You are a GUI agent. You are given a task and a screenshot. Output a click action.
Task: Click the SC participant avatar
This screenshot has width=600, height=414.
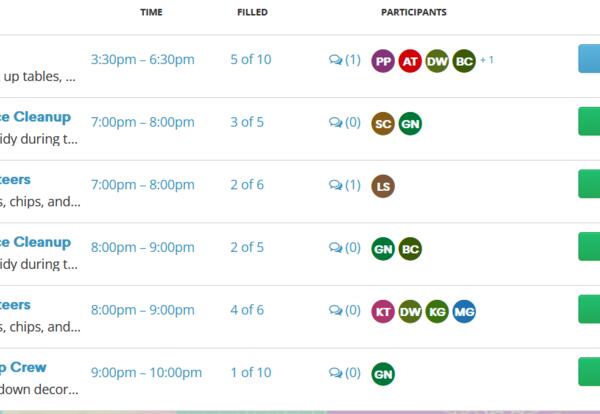[x=383, y=124]
